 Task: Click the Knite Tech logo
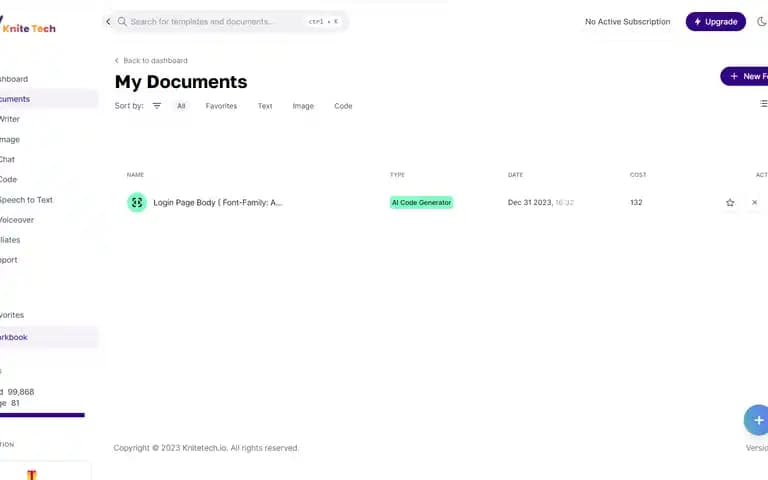27,25
